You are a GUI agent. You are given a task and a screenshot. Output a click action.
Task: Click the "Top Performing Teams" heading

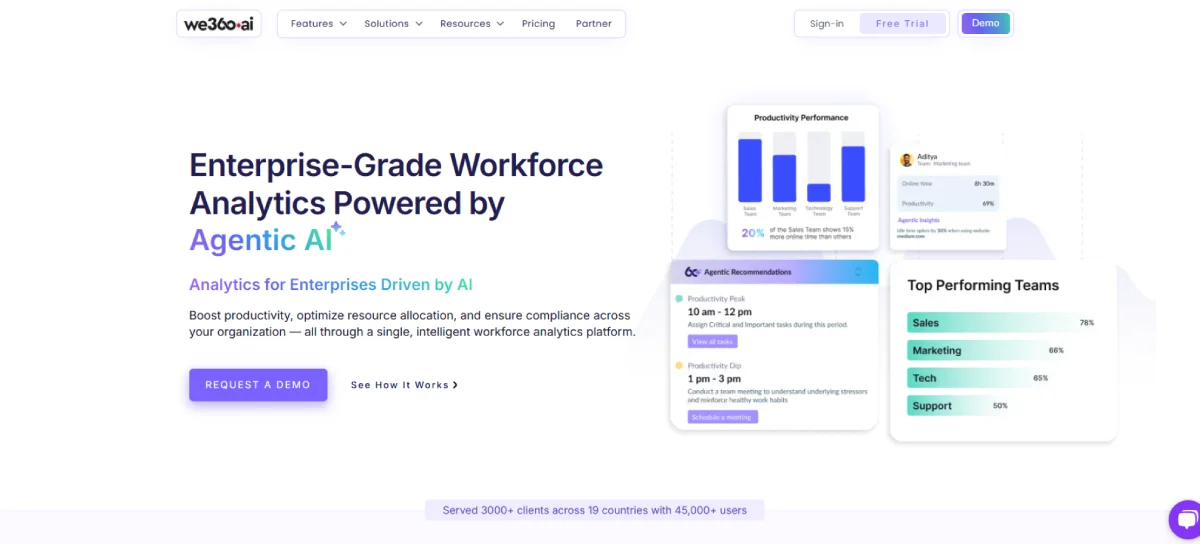pyautogui.click(x=983, y=285)
